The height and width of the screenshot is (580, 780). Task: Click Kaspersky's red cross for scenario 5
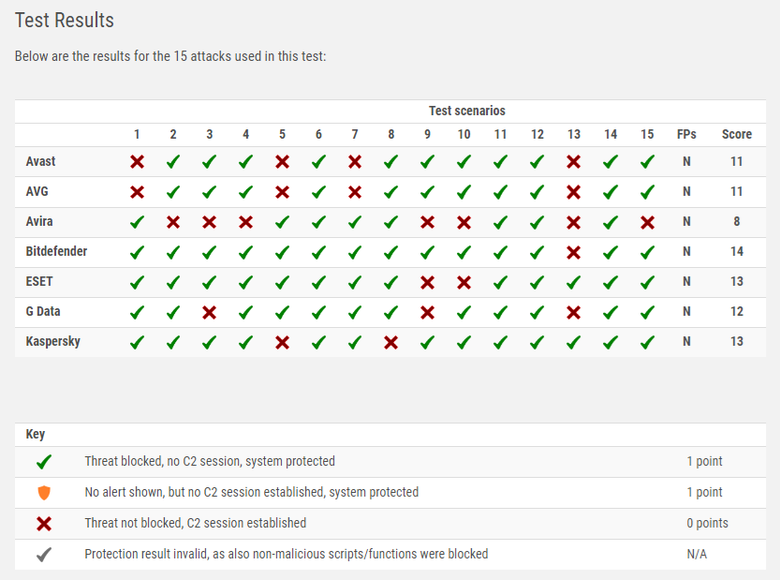[282, 342]
